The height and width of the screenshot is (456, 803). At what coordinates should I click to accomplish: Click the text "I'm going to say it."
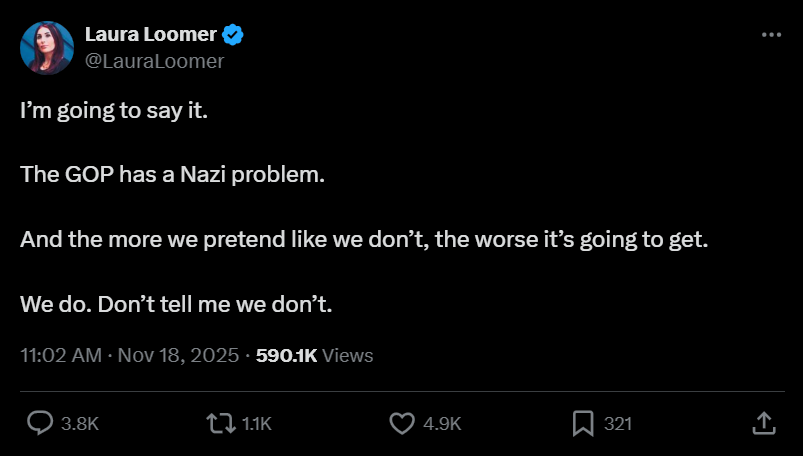click(113, 111)
